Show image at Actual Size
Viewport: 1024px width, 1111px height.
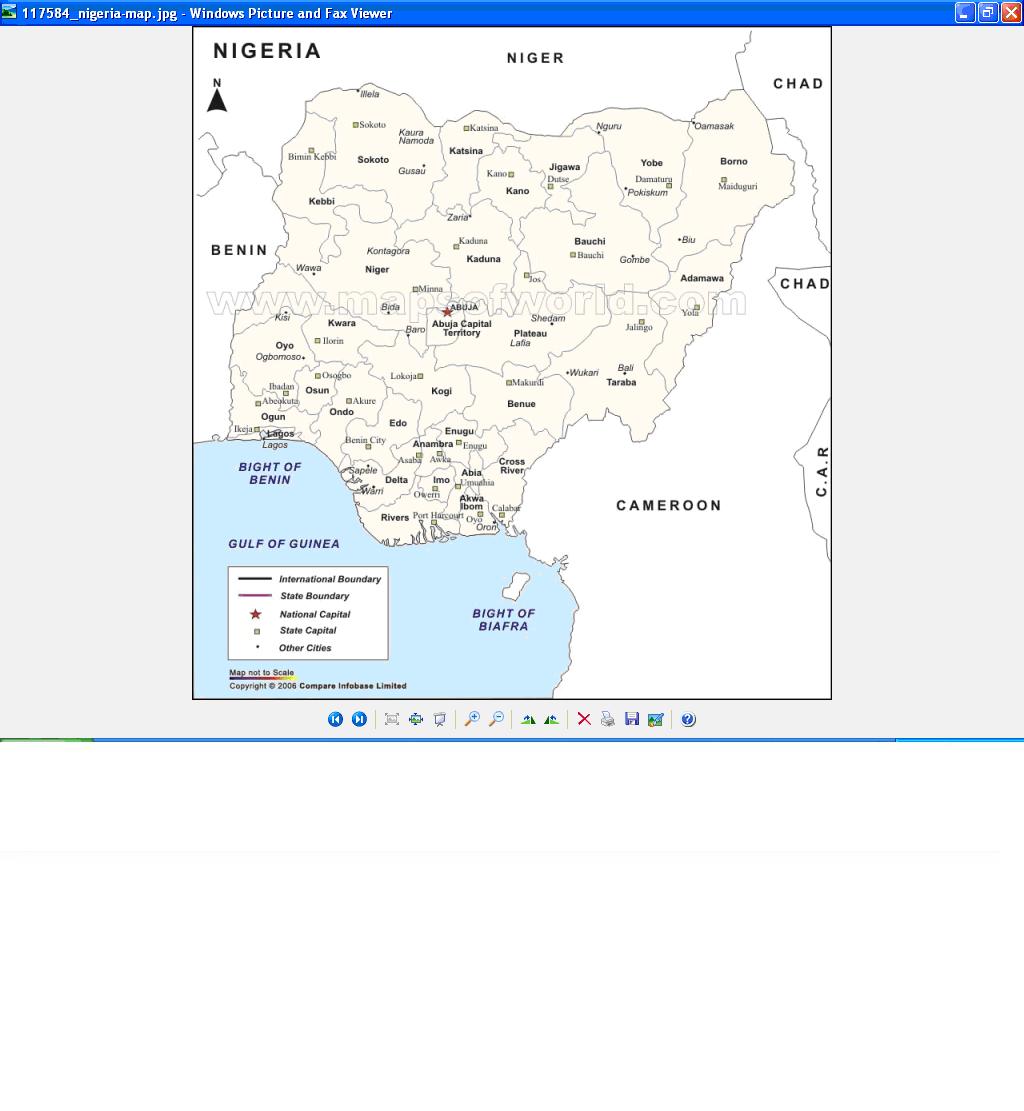(416, 719)
